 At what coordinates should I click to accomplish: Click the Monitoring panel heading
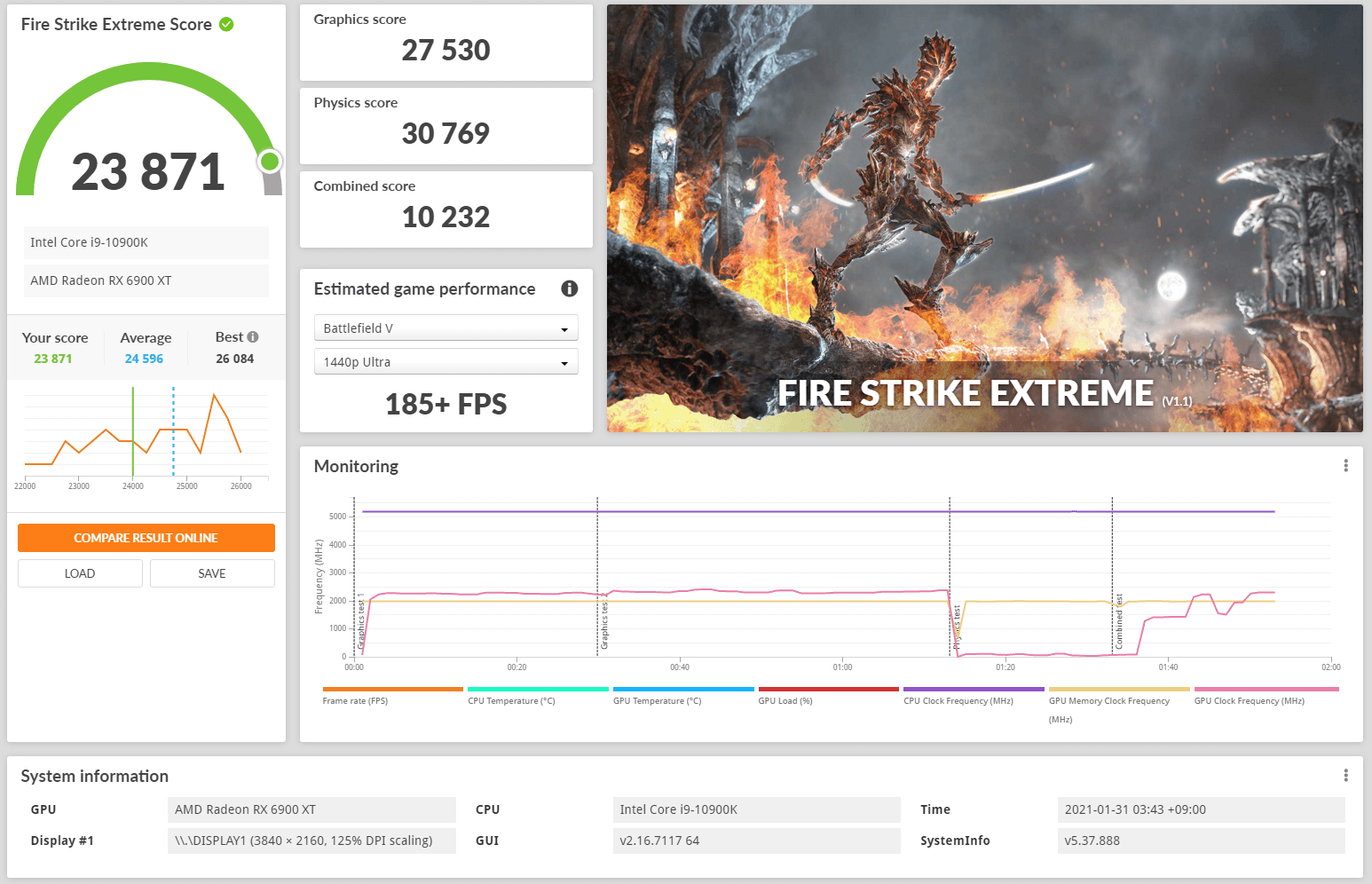[356, 466]
